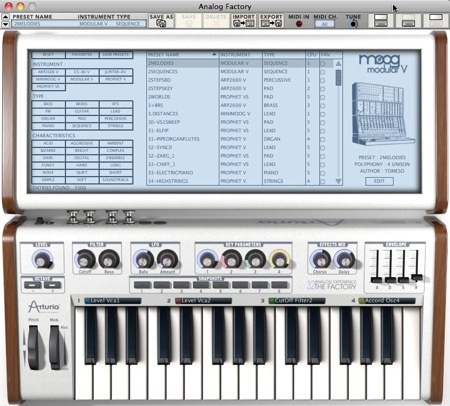Select Snapshot button 1
The width and height of the screenshot is (450, 406).
click(143, 285)
